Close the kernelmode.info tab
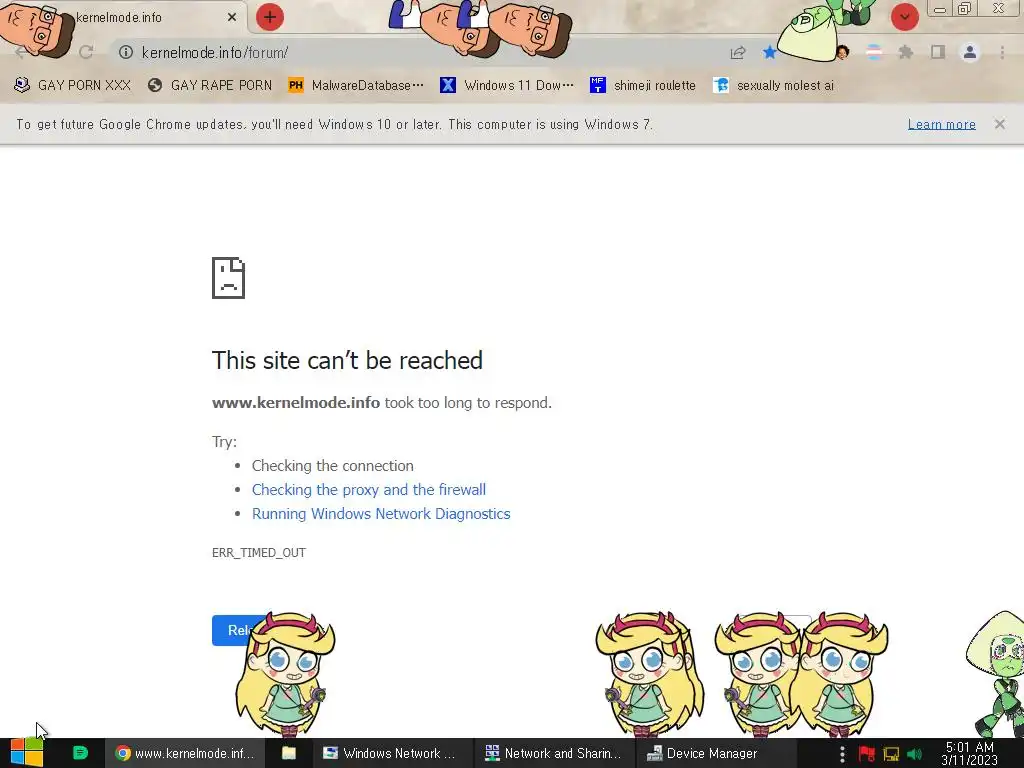The height and width of the screenshot is (768, 1024). pos(232,17)
